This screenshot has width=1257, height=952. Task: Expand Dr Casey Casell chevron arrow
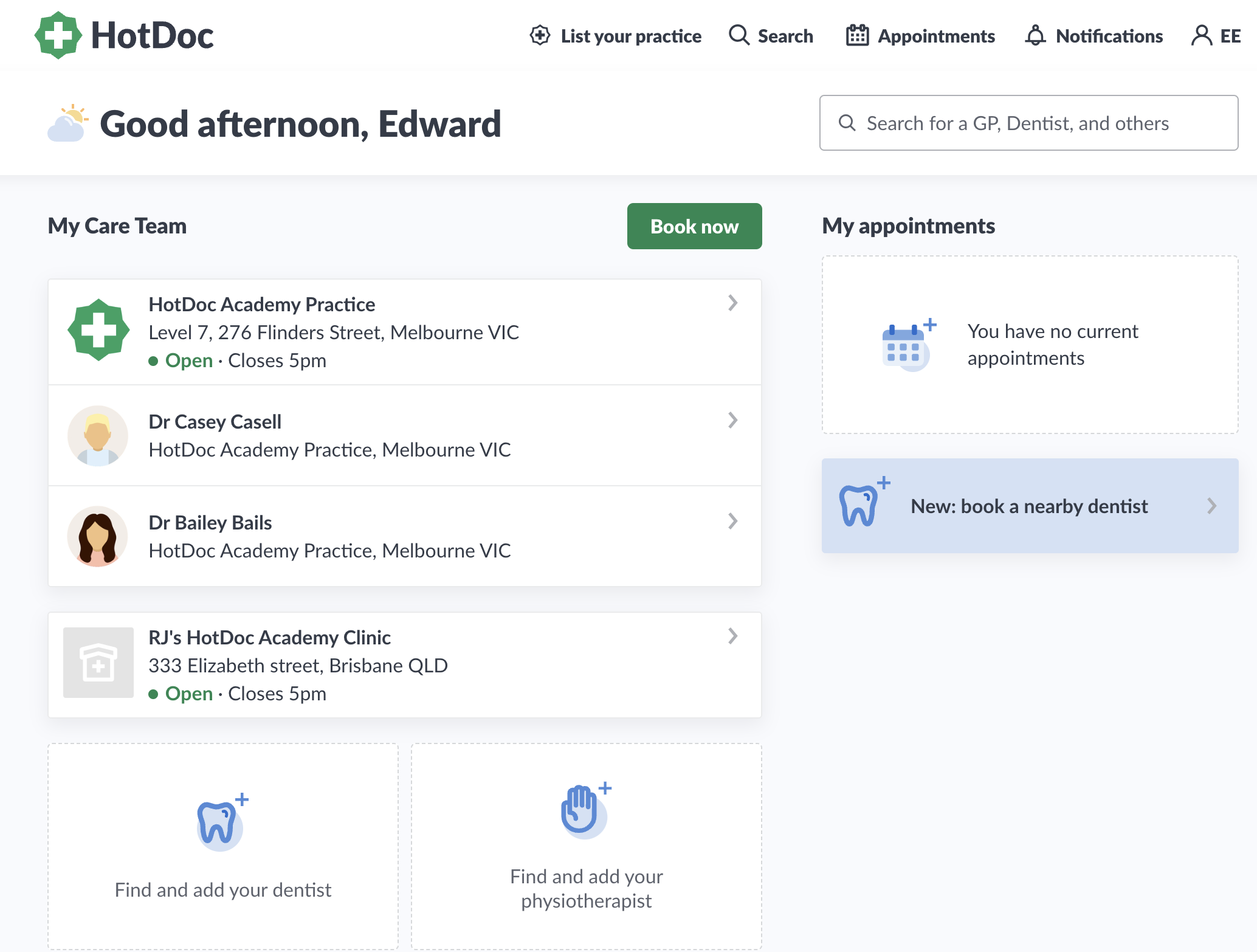[x=732, y=420]
